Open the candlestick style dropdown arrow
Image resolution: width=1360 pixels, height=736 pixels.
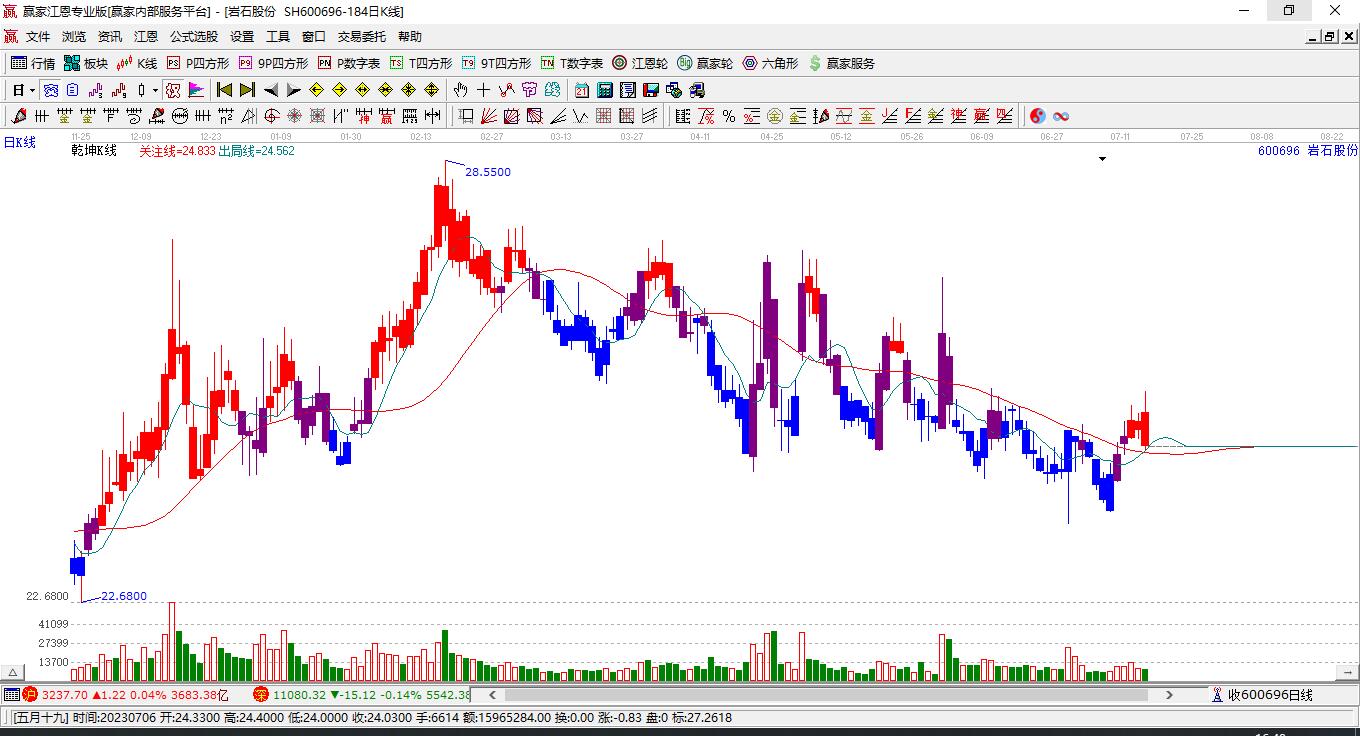tap(155, 90)
